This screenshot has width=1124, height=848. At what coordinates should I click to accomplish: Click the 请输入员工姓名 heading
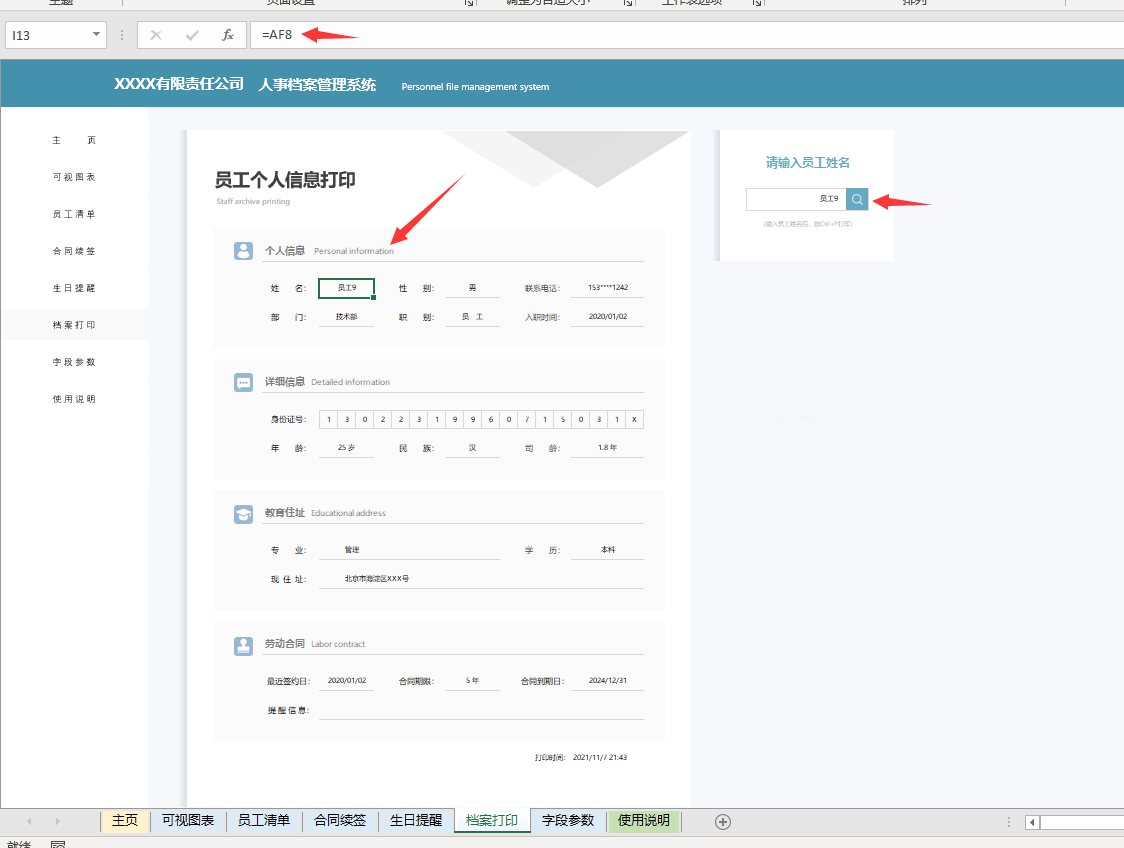(808, 163)
